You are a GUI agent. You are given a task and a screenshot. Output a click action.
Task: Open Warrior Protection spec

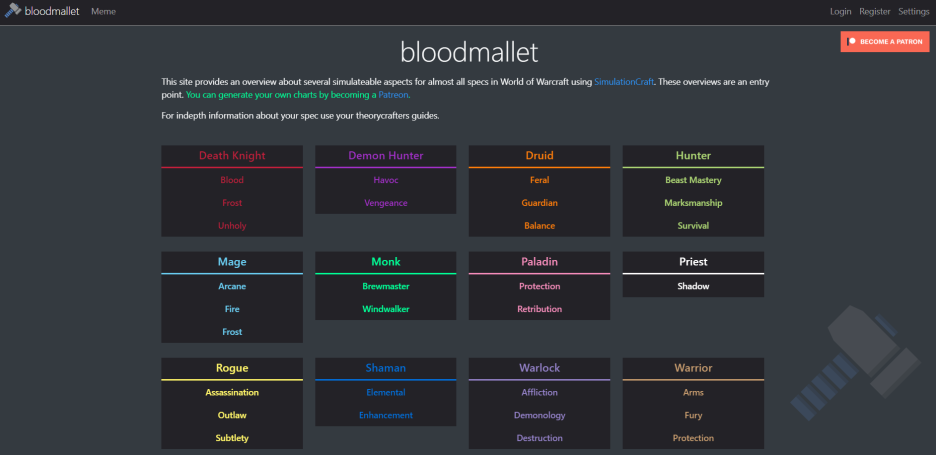(693, 438)
